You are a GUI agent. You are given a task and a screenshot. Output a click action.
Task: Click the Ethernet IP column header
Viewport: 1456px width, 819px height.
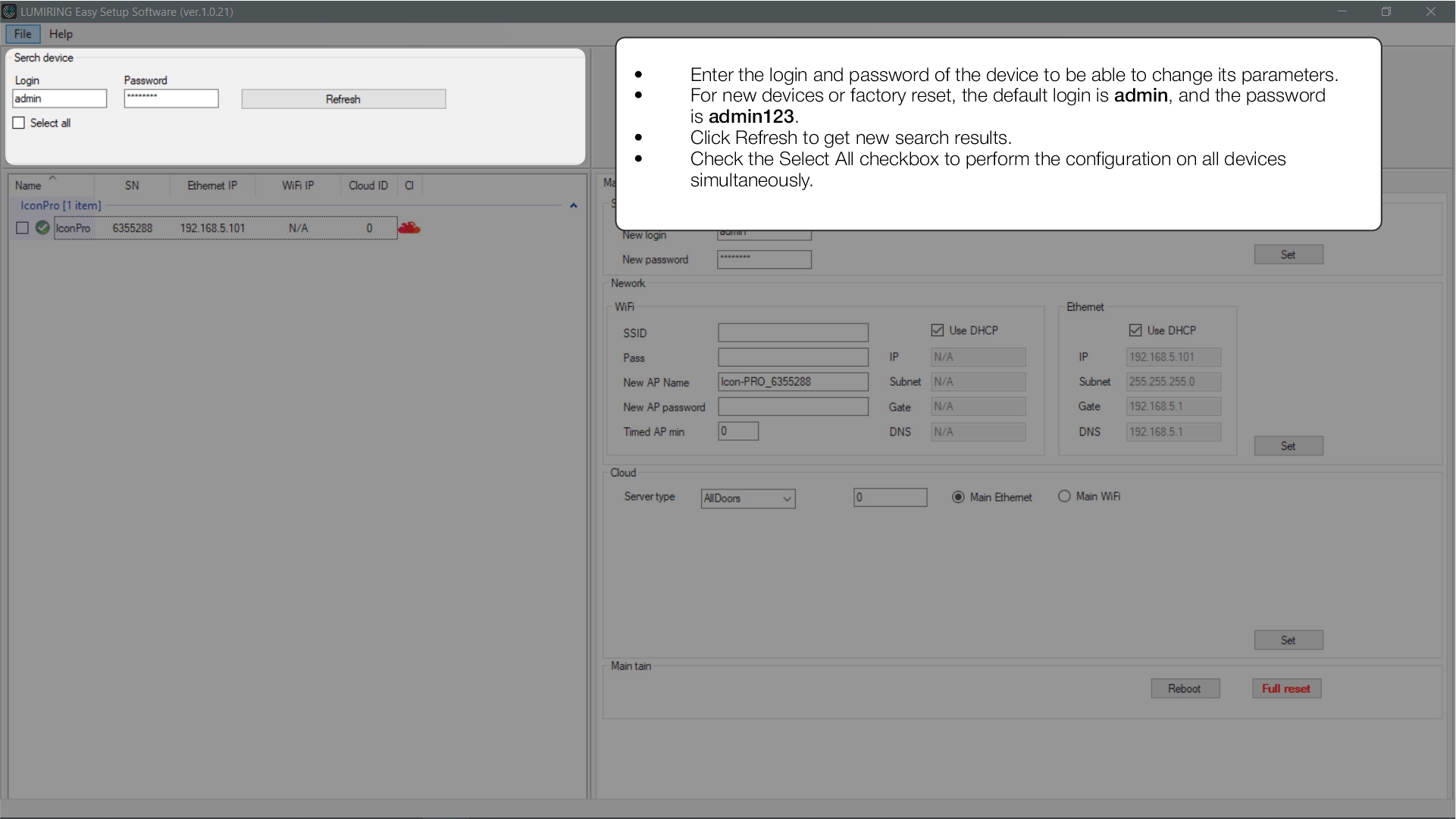pyautogui.click(x=212, y=186)
